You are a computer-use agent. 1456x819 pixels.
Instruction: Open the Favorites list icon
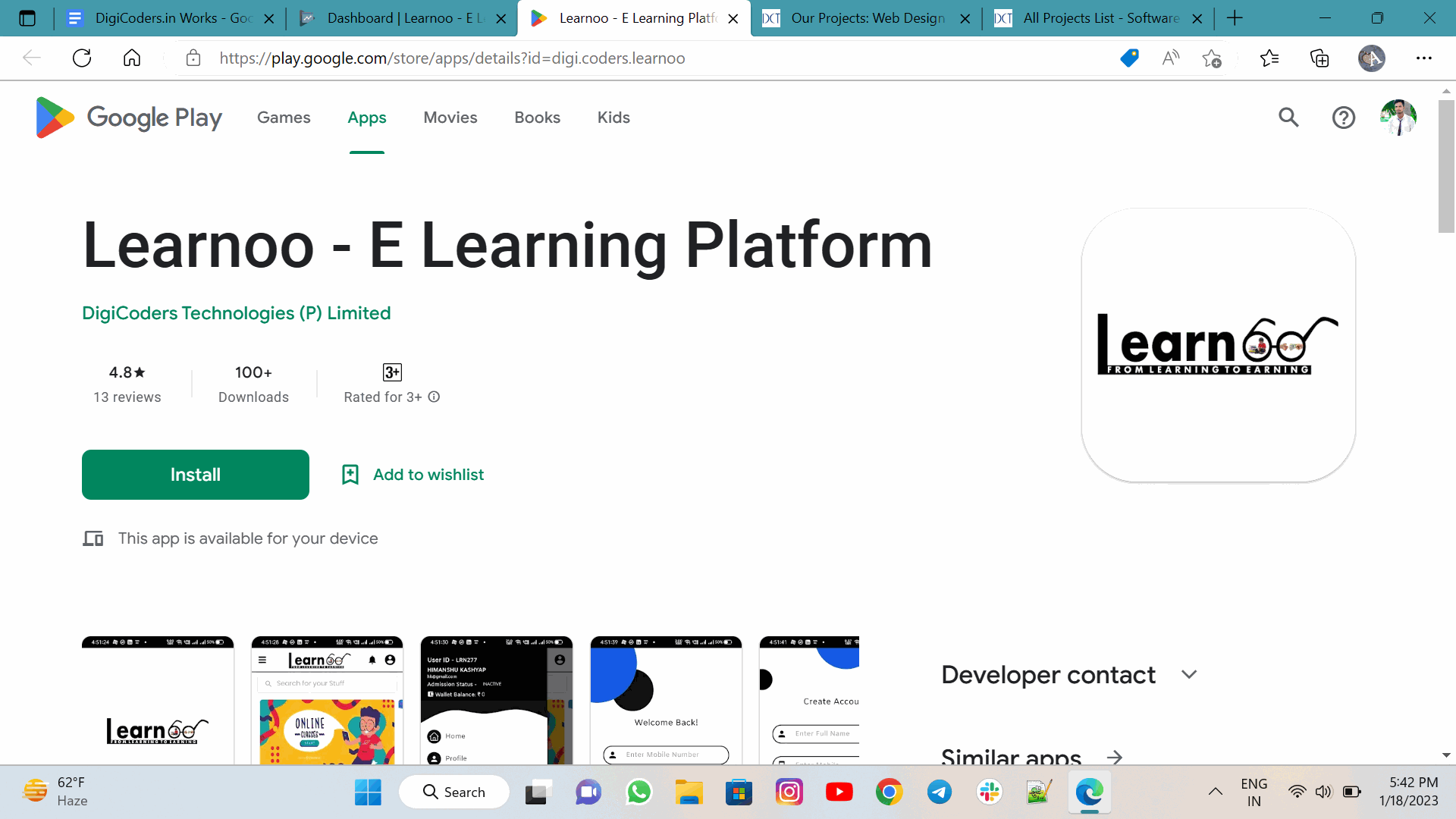(1269, 58)
